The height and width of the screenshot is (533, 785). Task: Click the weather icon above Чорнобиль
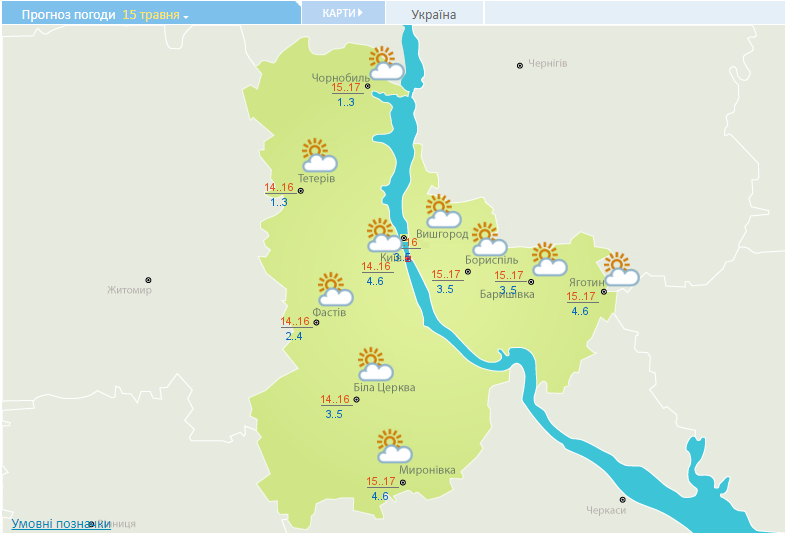[x=385, y=63]
